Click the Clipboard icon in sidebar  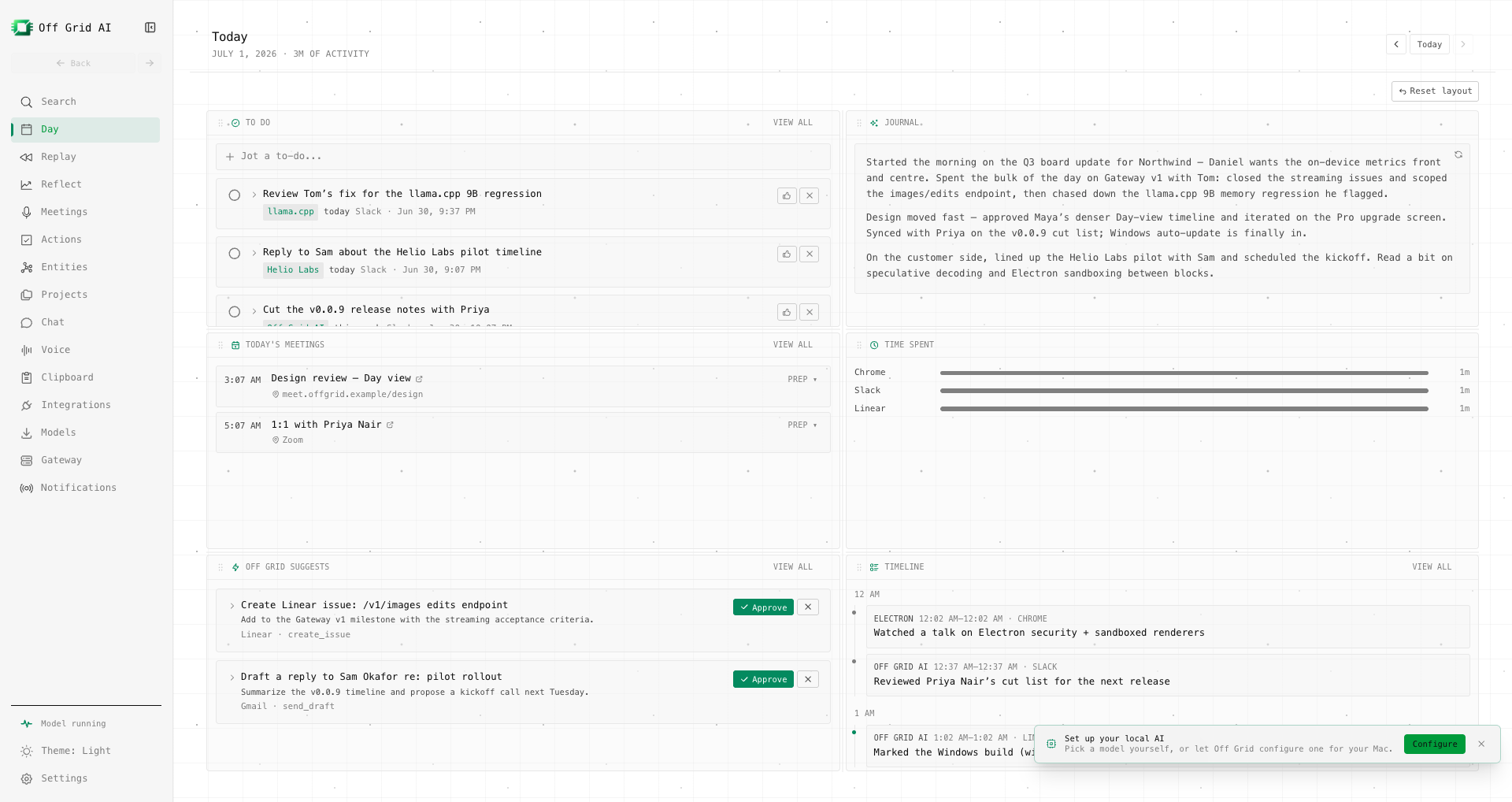tap(27, 377)
